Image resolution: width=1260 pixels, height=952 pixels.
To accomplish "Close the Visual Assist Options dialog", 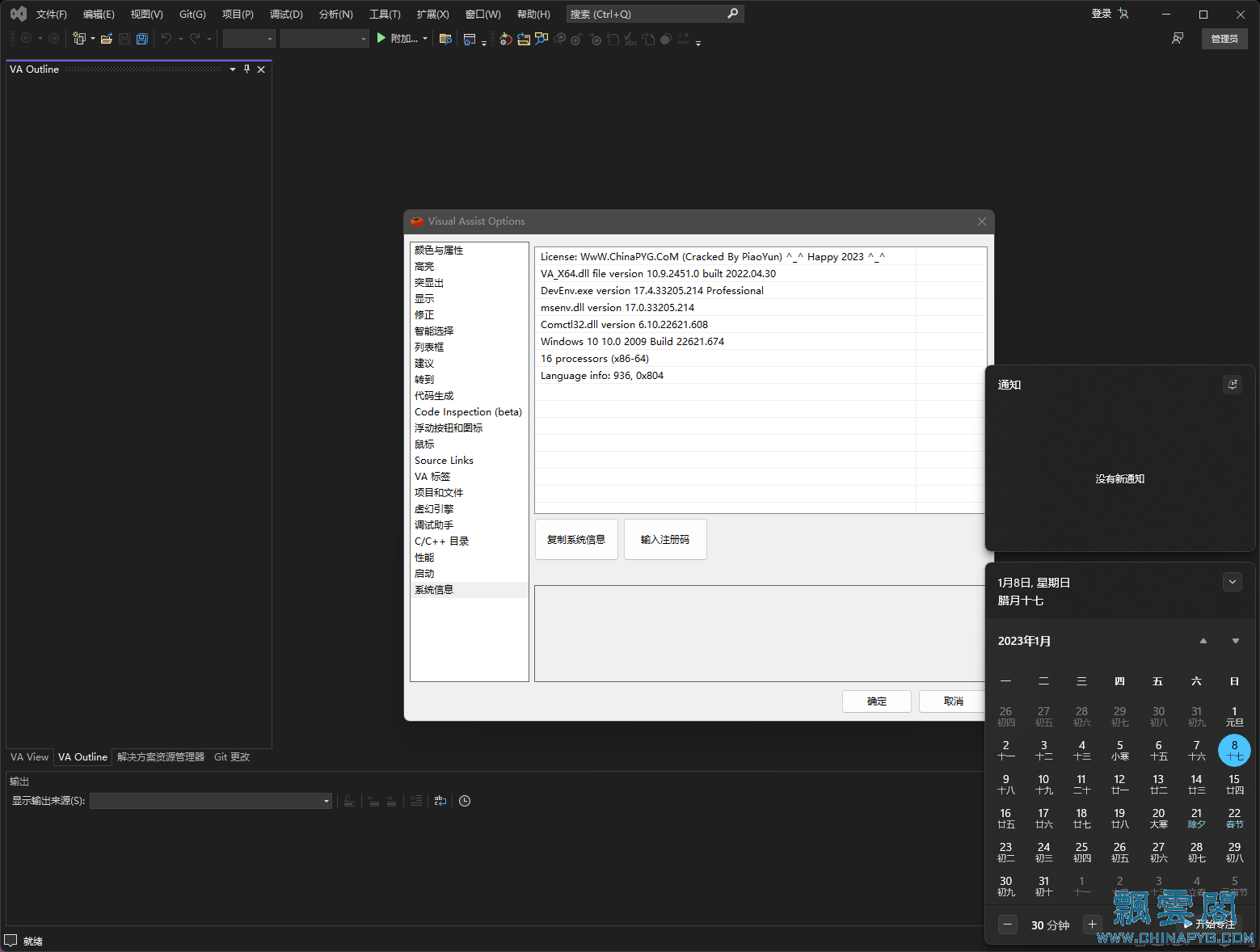I will pos(982,221).
